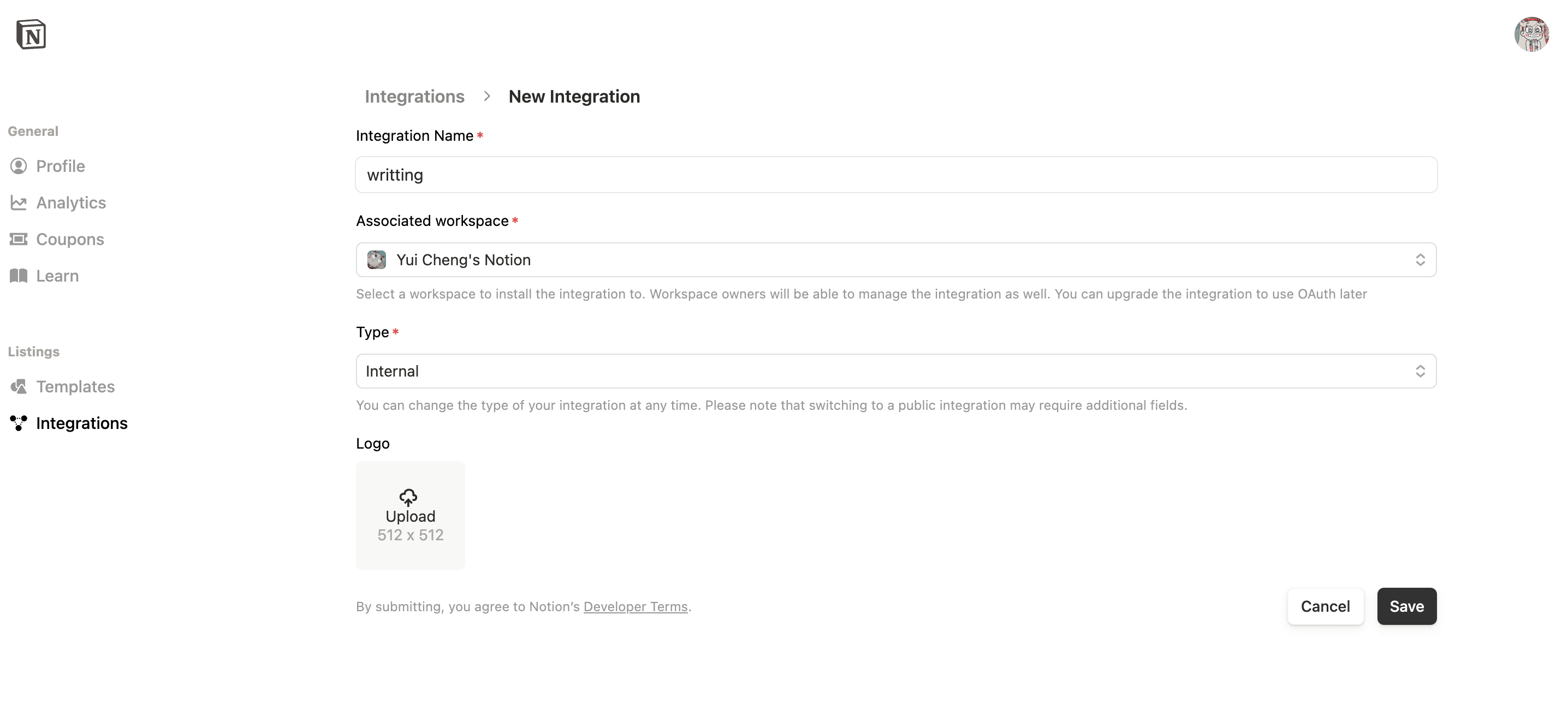Click the Integrations nodes icon
The image size is (1568, 716).
19,423
